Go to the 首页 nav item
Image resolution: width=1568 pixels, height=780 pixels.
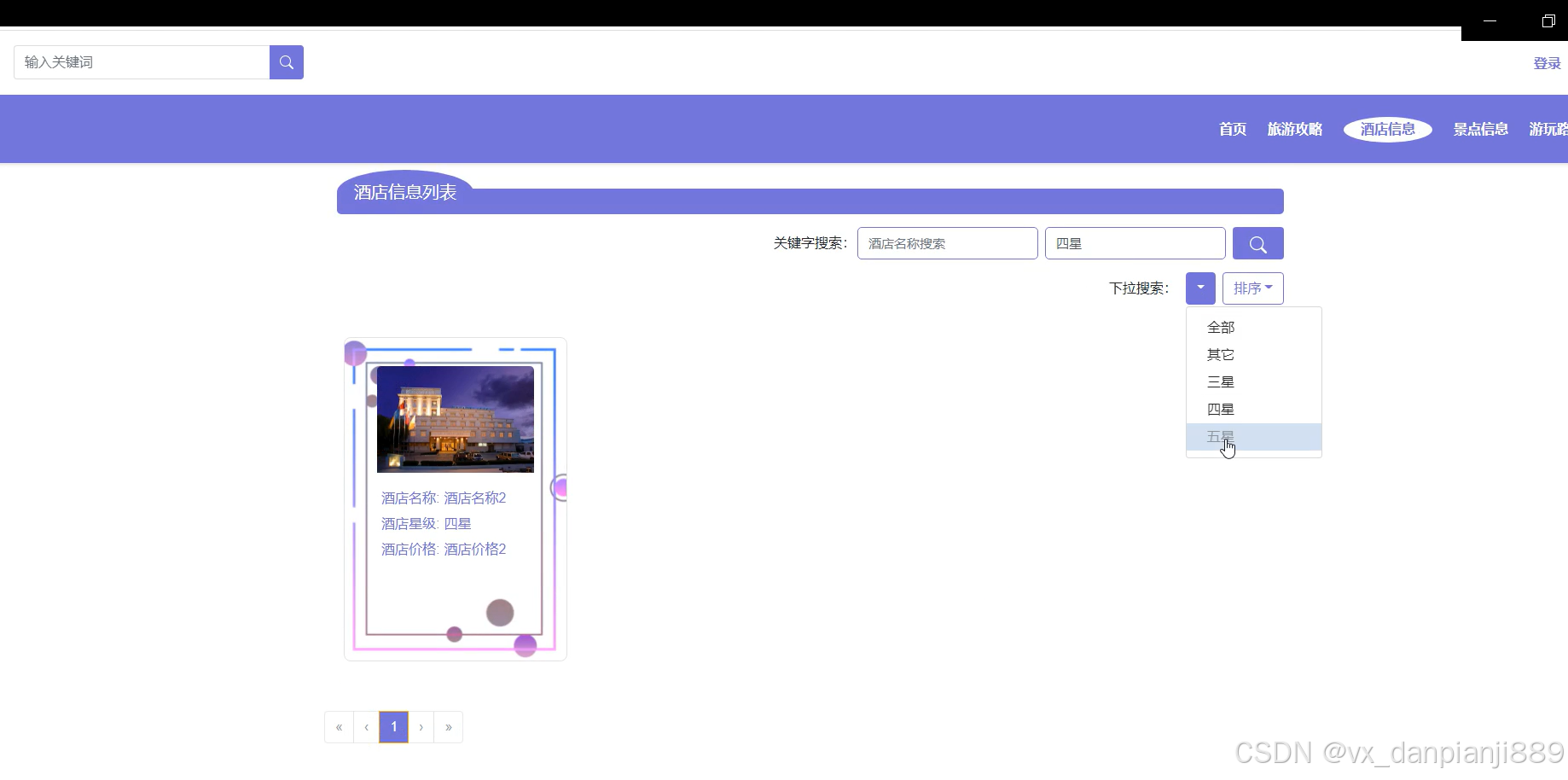tap(1233, 129)
